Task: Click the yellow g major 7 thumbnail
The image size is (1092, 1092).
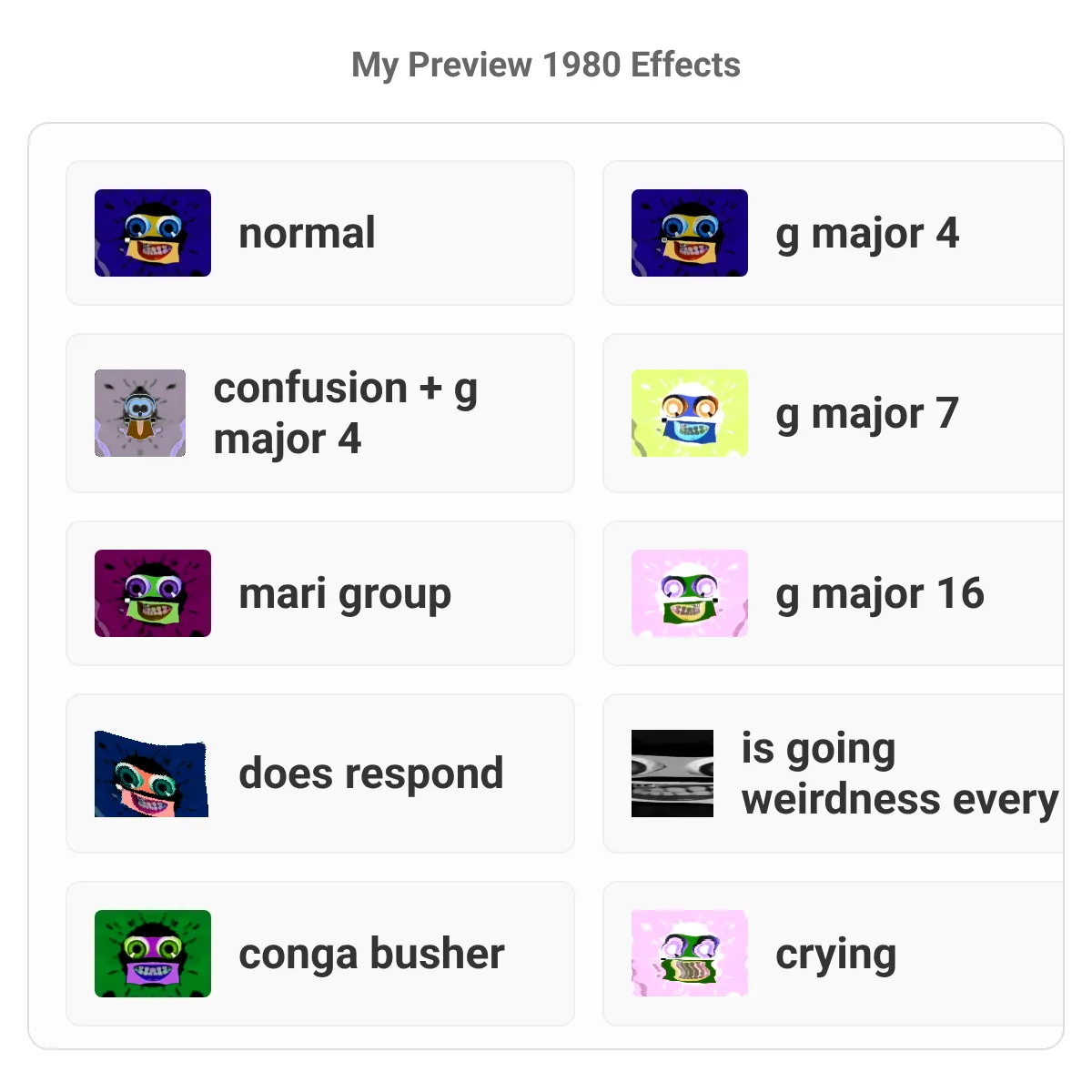Action: click(690, 413)
